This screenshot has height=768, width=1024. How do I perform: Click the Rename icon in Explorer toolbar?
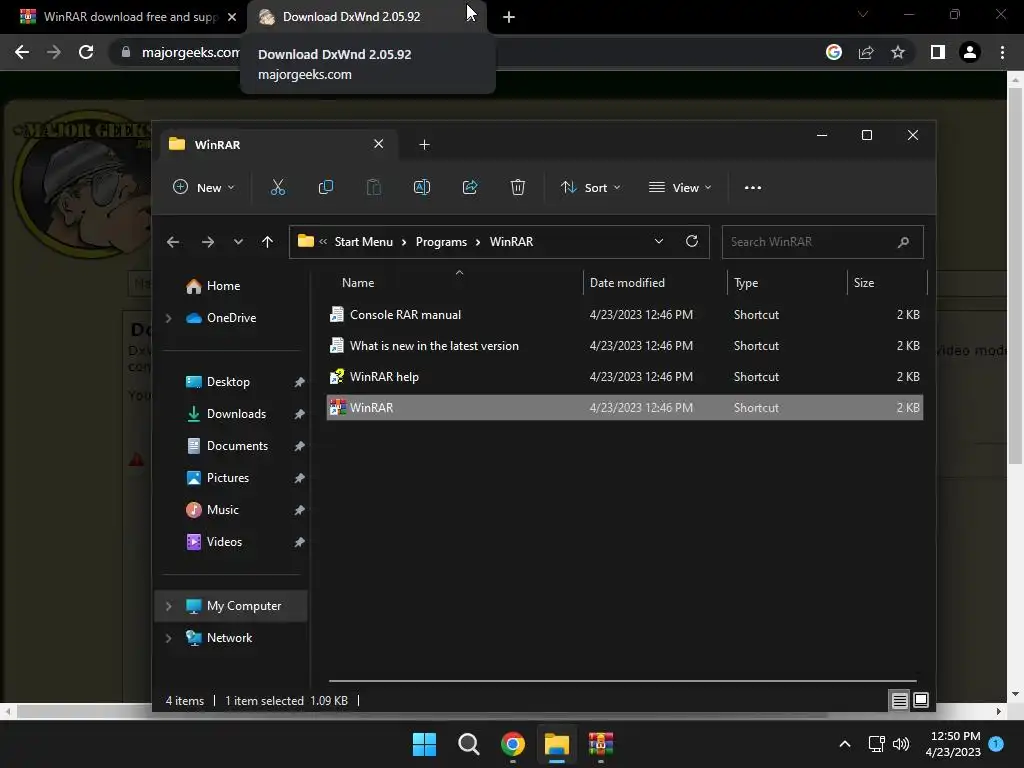click(422, 187)
